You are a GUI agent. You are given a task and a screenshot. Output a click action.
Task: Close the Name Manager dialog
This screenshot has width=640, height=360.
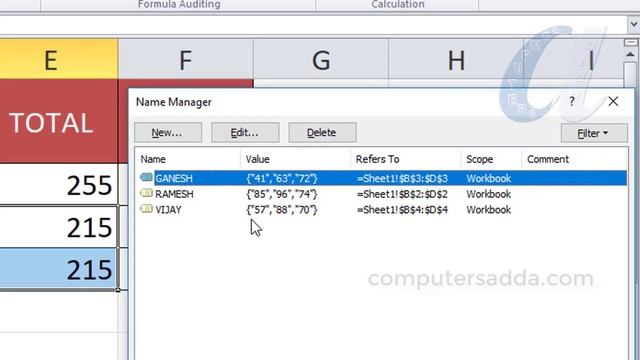(x=613, y=101)
